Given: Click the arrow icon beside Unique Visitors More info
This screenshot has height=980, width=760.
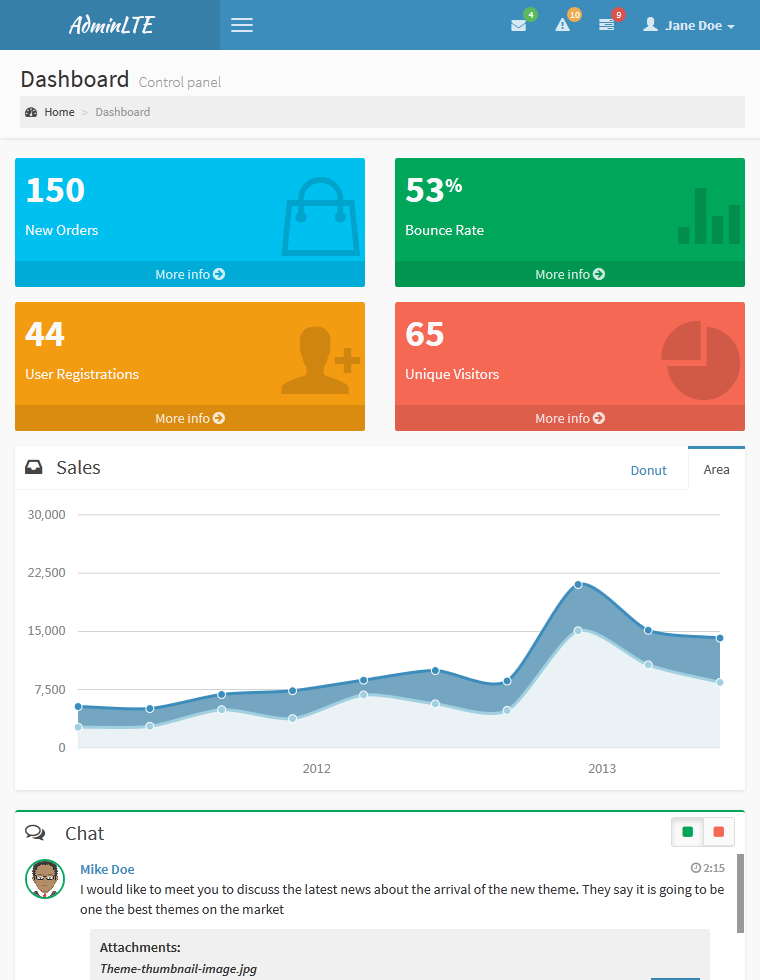Looking at the screenshot, I should (x=599, y=418).
